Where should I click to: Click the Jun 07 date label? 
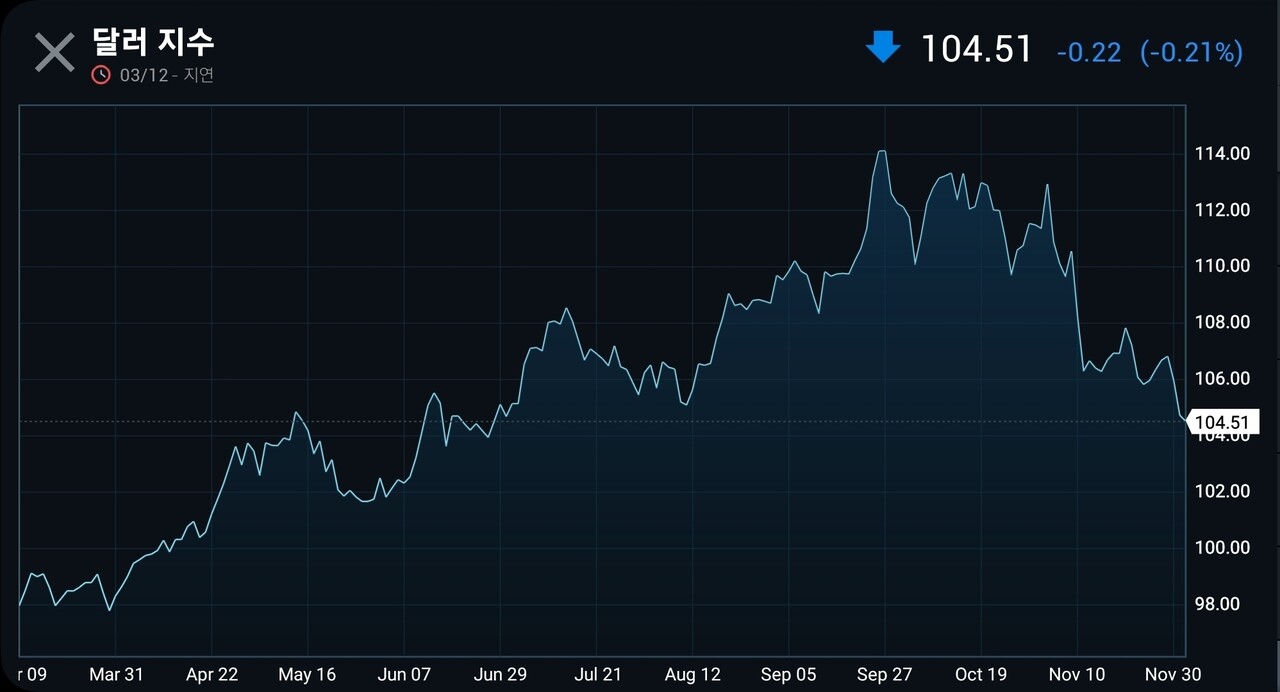click(x=404, y=675)
